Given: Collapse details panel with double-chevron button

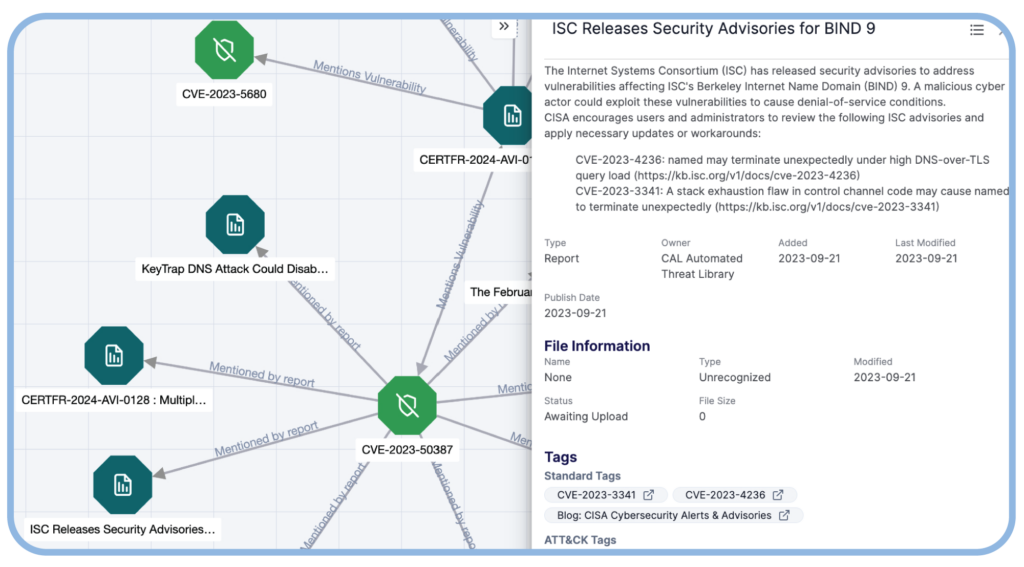Looking at the screenshot, I should [x=504, y=27].
